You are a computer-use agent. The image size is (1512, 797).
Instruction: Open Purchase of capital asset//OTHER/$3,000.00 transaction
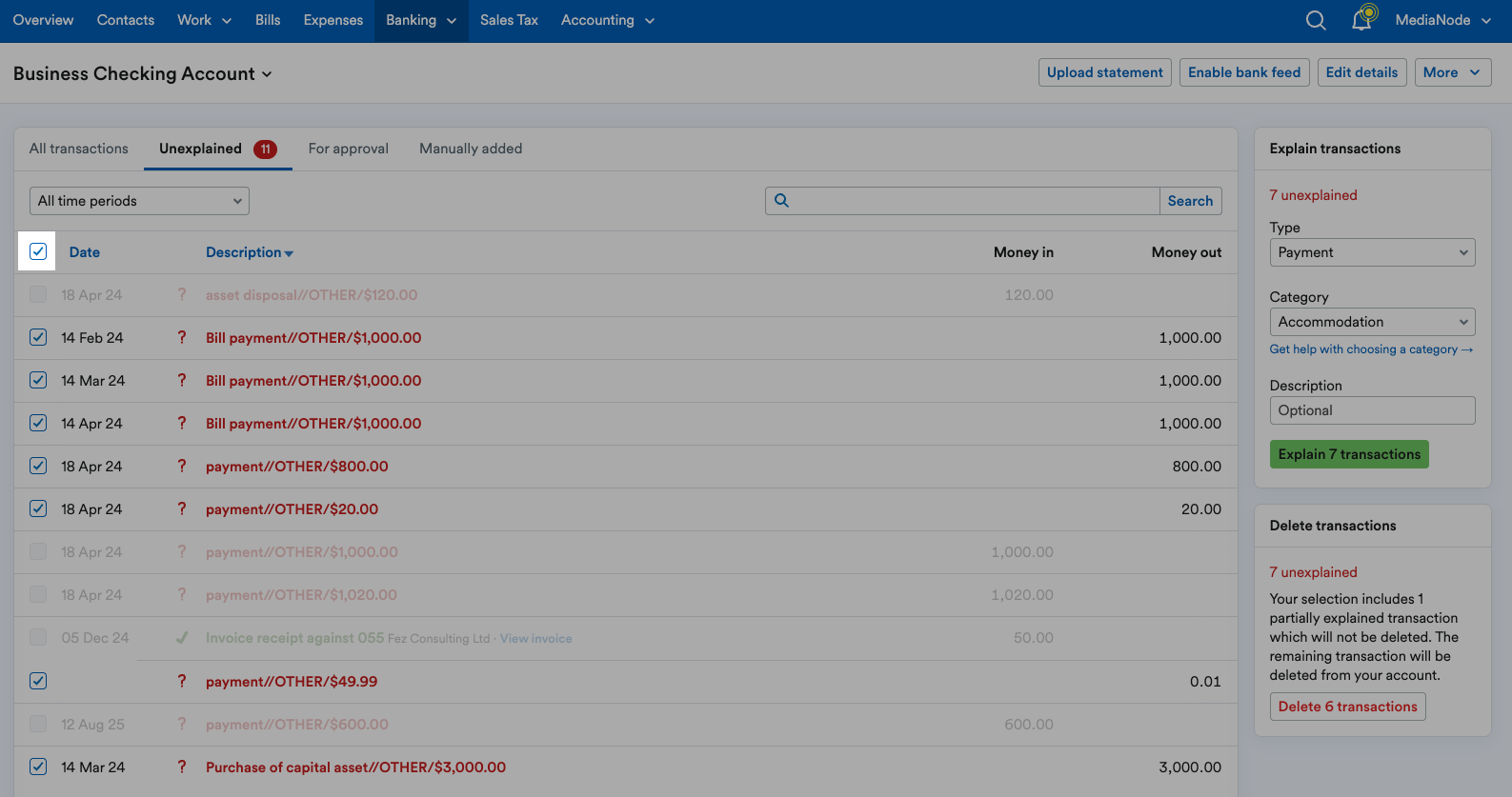[x=356, y=767]
